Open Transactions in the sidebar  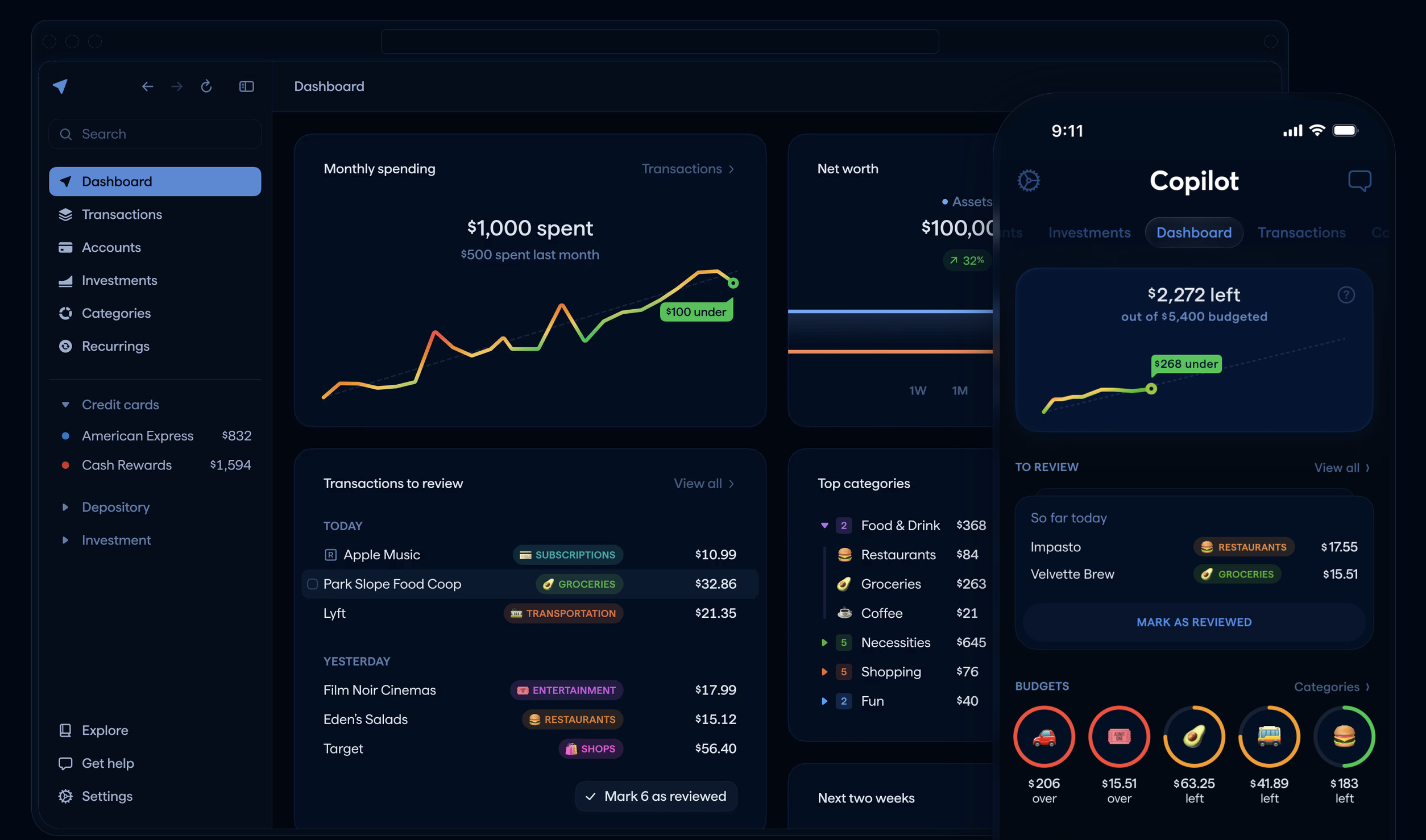tap(155, 214)
